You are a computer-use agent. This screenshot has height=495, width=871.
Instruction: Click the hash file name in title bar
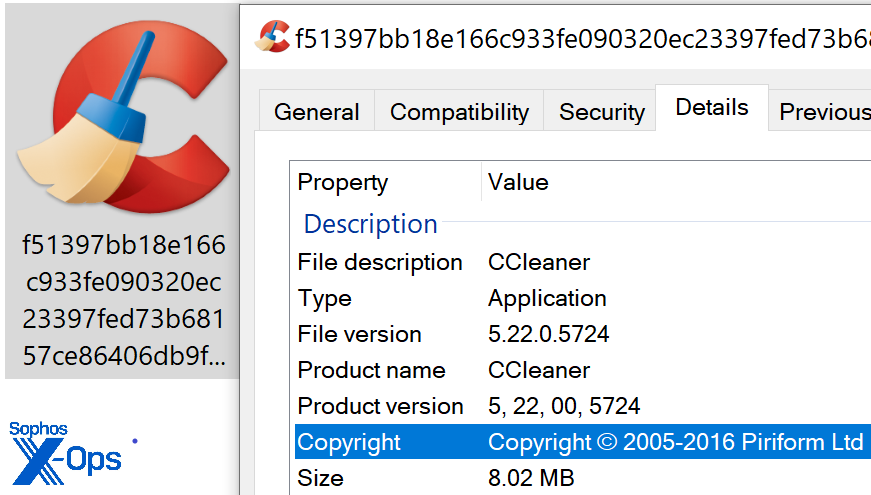[580, 38]
